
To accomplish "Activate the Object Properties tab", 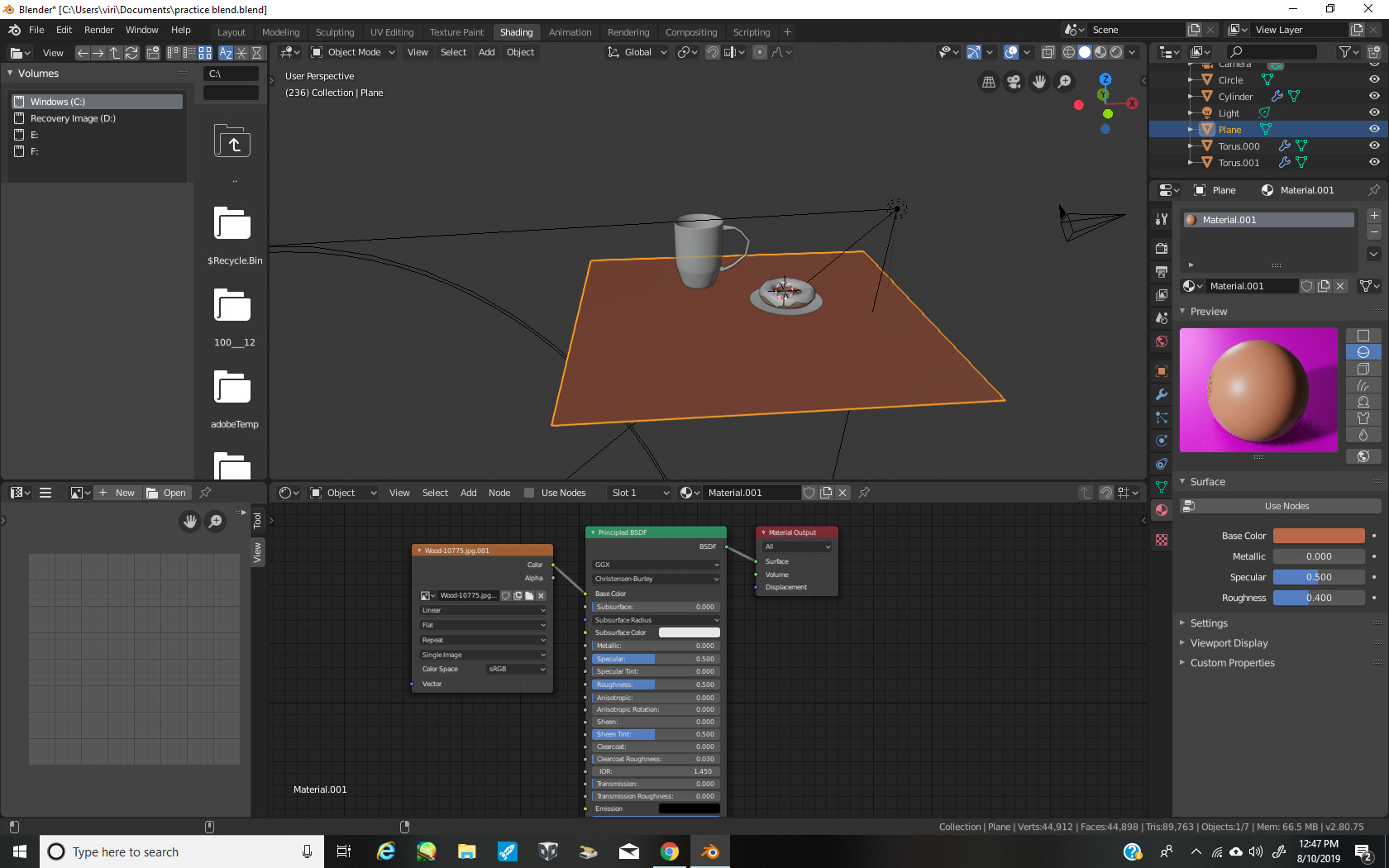I will [1161, 370].
